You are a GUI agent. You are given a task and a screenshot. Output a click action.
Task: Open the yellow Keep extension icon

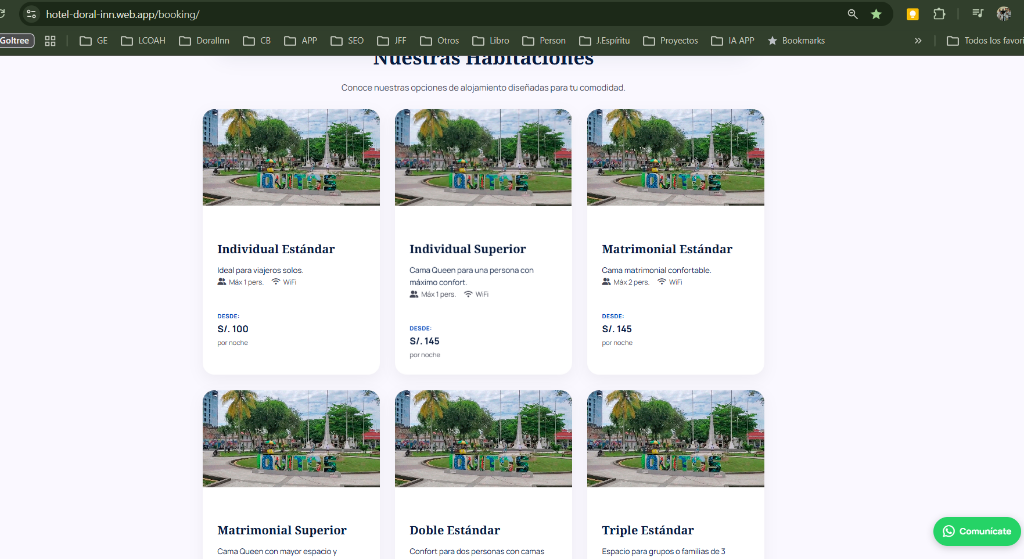click(x=912, y=14)
